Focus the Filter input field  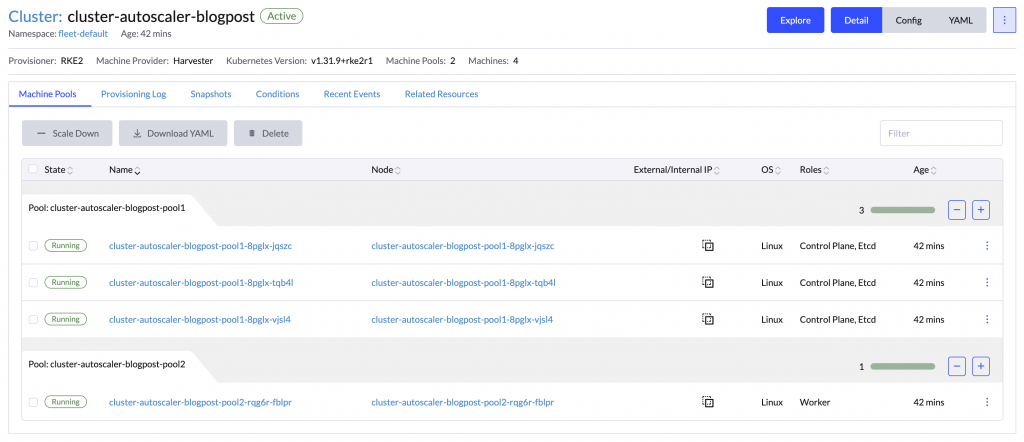click(x=940, y=133)
